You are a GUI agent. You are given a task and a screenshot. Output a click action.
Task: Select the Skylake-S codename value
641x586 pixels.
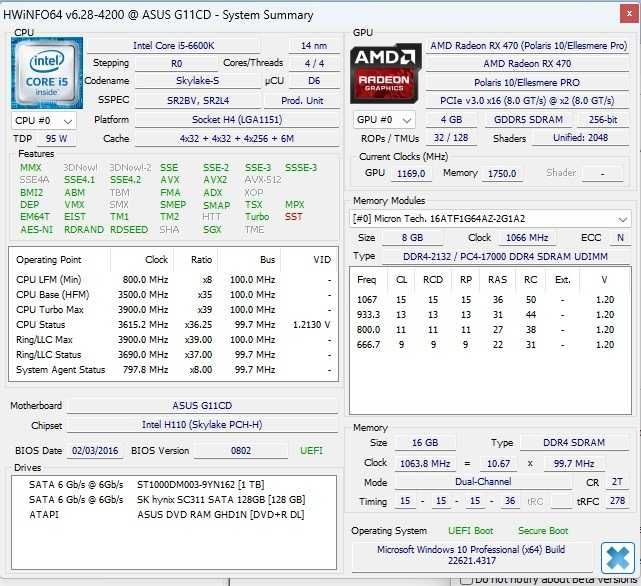pos(197,81)
